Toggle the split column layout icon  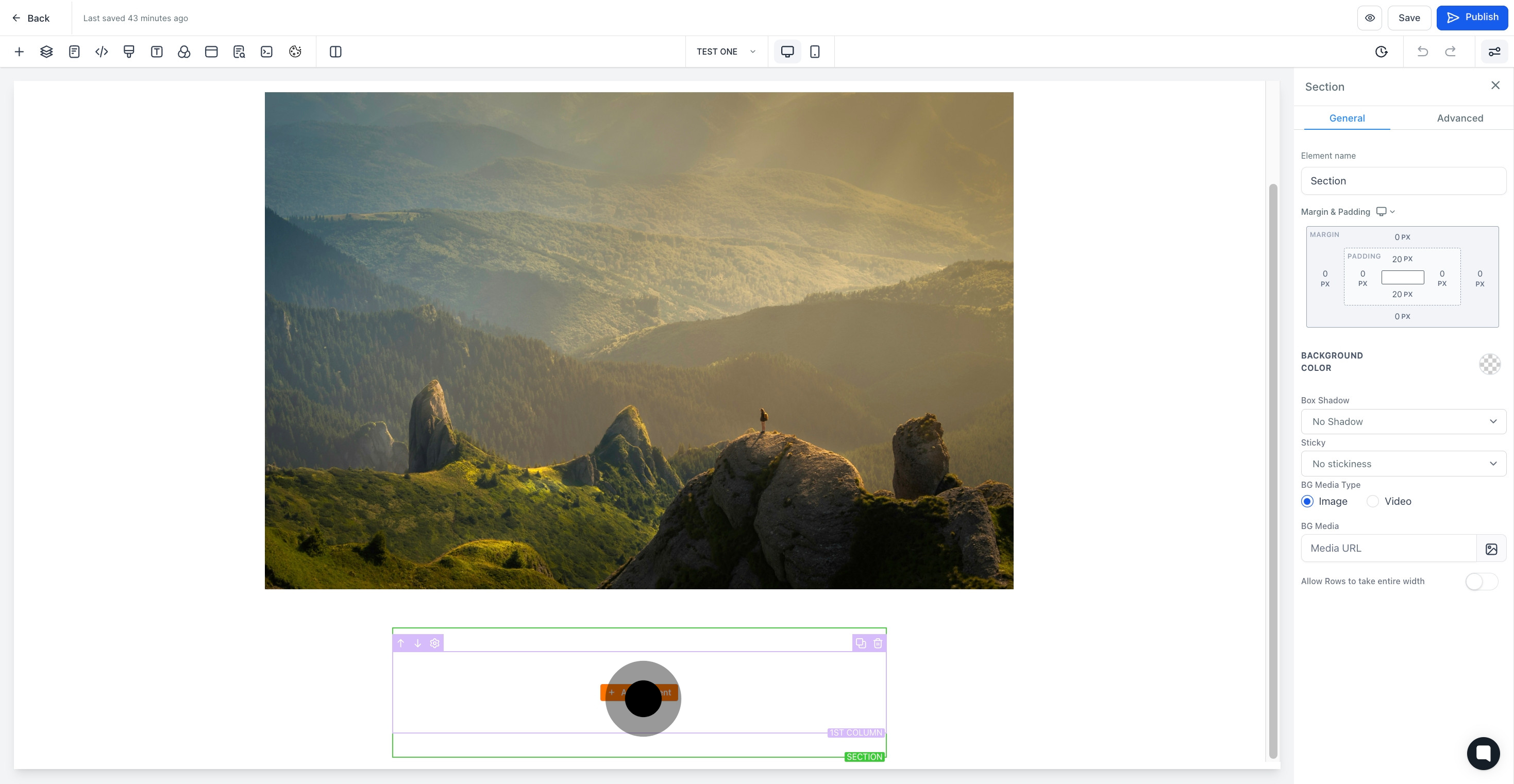click(335, 52)
